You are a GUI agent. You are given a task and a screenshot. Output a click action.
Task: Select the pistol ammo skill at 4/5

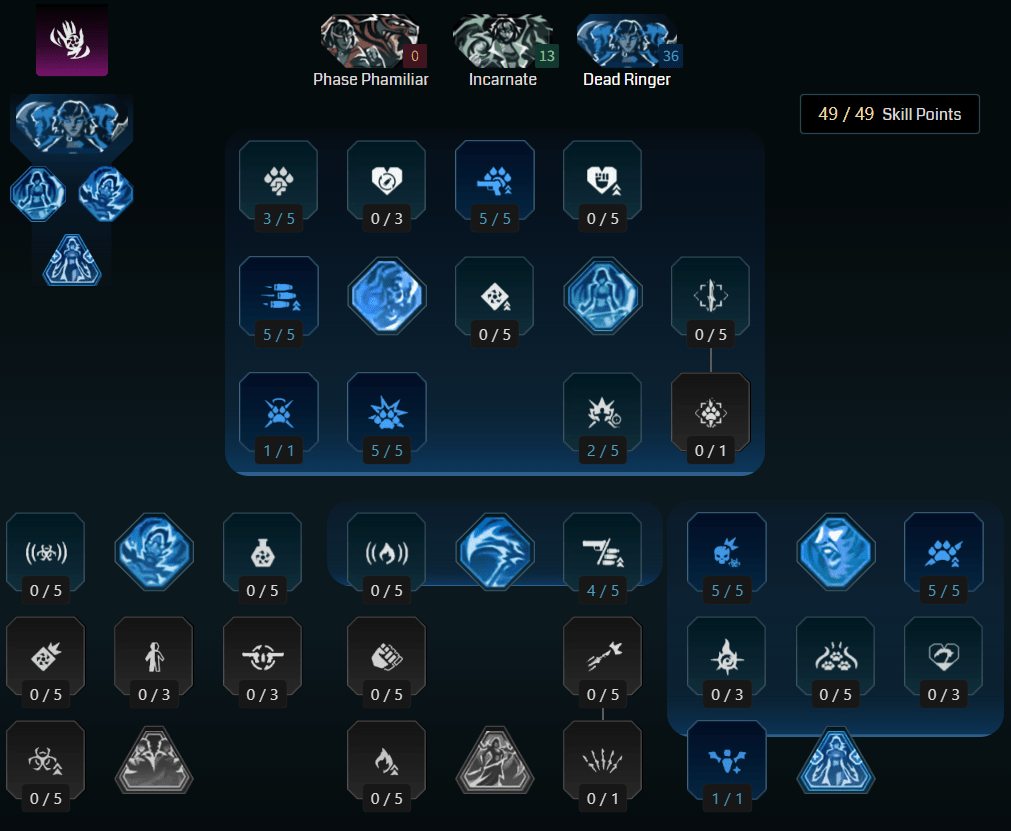(602, 558)
